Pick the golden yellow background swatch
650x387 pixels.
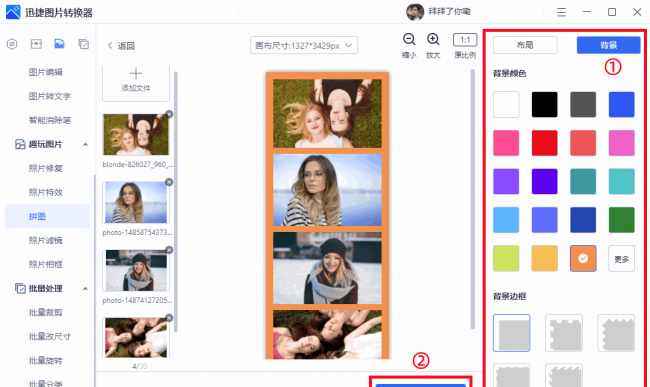coord(545,259)
